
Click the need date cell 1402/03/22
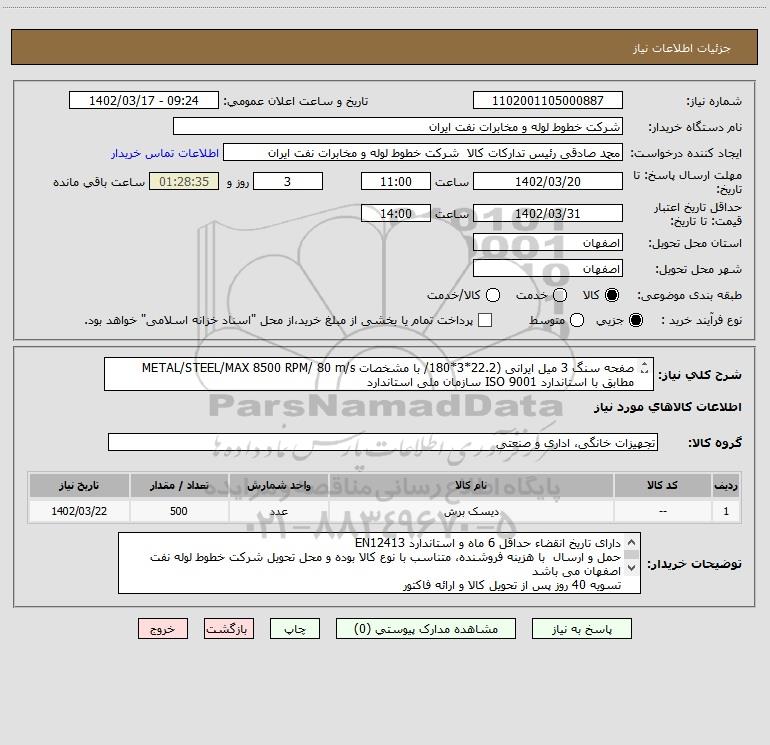click(79, 511)
